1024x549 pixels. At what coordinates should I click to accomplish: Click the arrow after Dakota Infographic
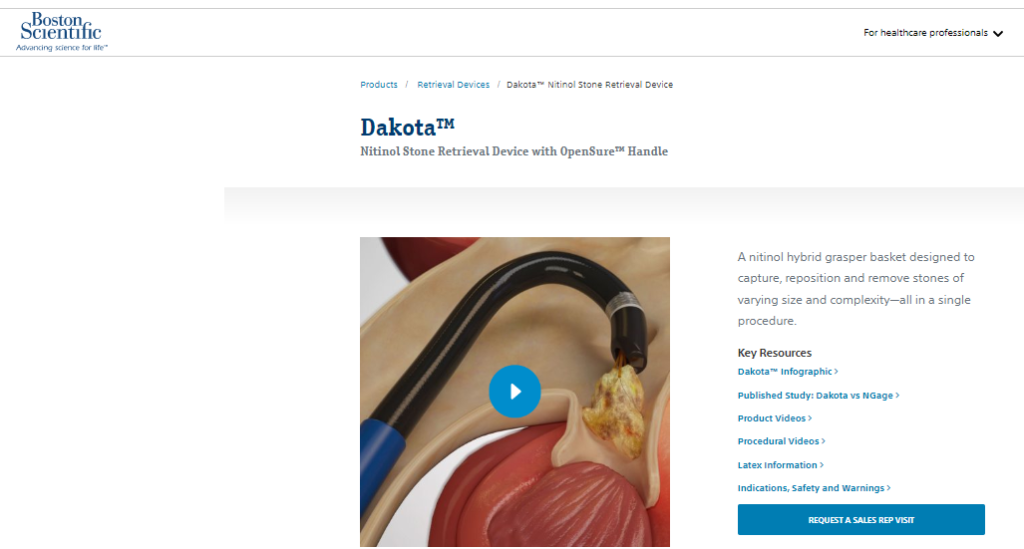click(x=836, y=371)
